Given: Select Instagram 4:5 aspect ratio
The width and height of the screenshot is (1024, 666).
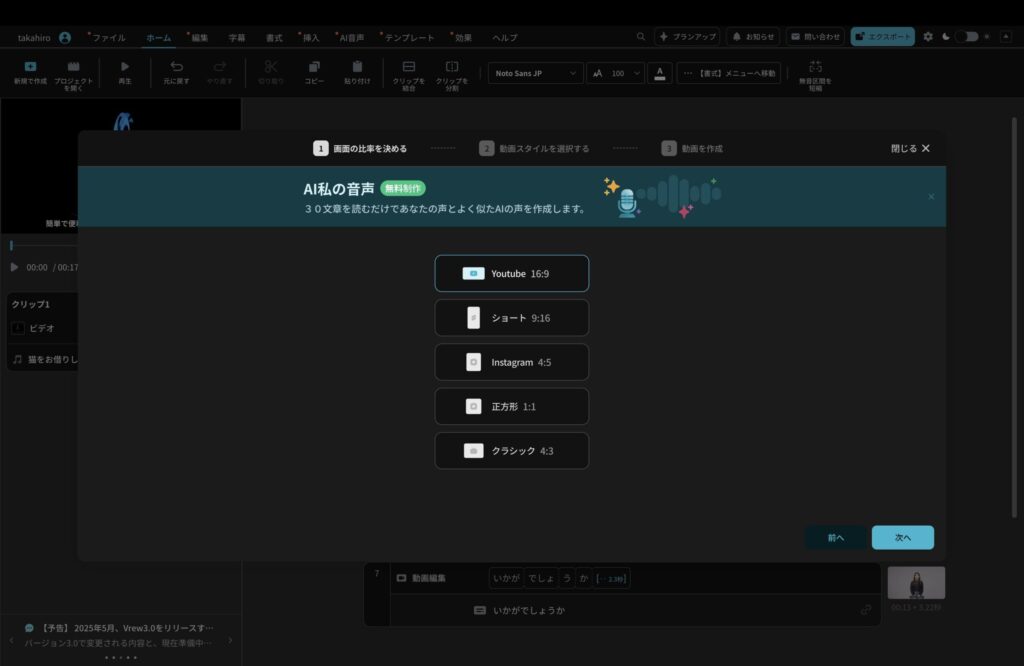Looking at the screenshot, I should 511,362.
